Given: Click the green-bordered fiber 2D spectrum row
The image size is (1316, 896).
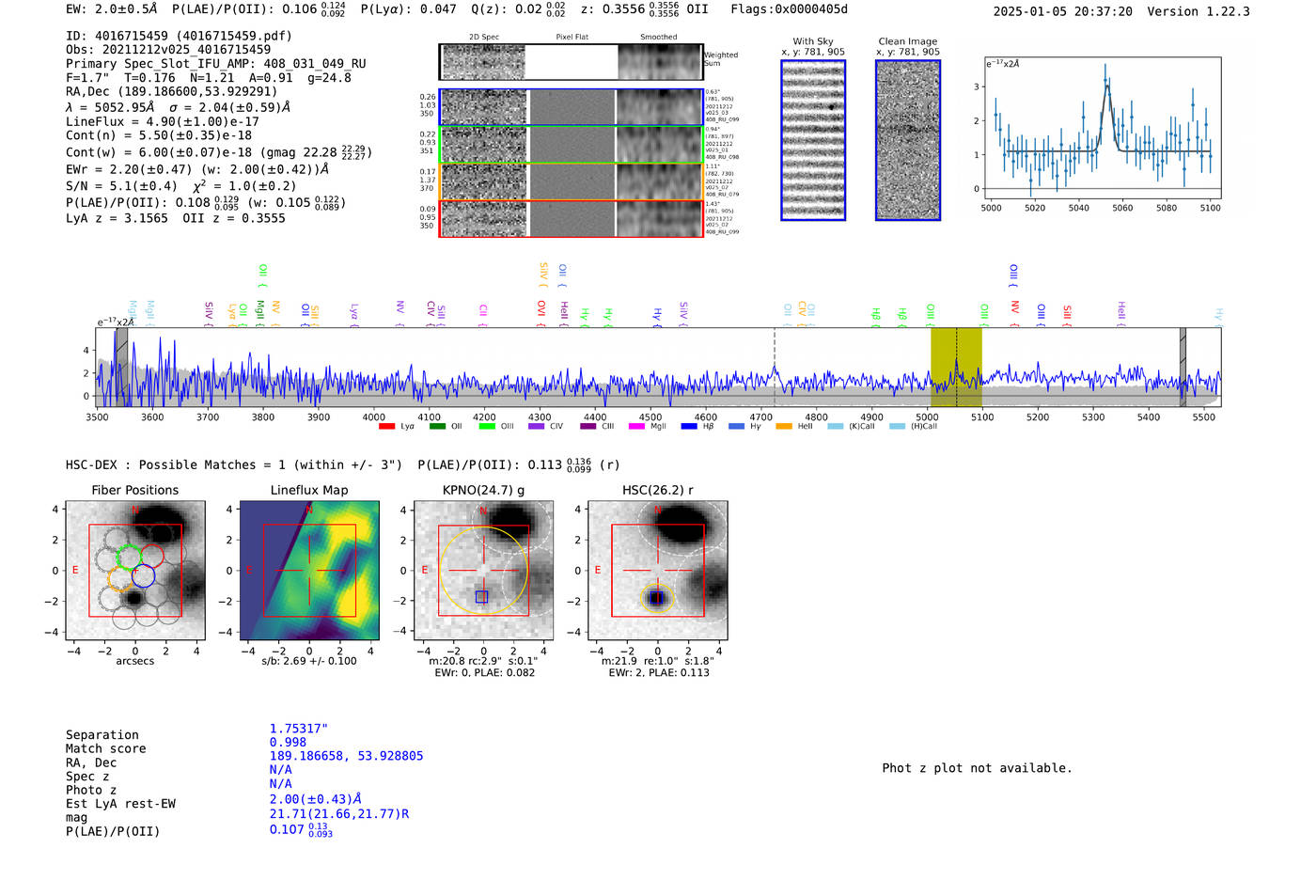Looking at the screenshot, I should pyautogui.click(x=572, y=144).
